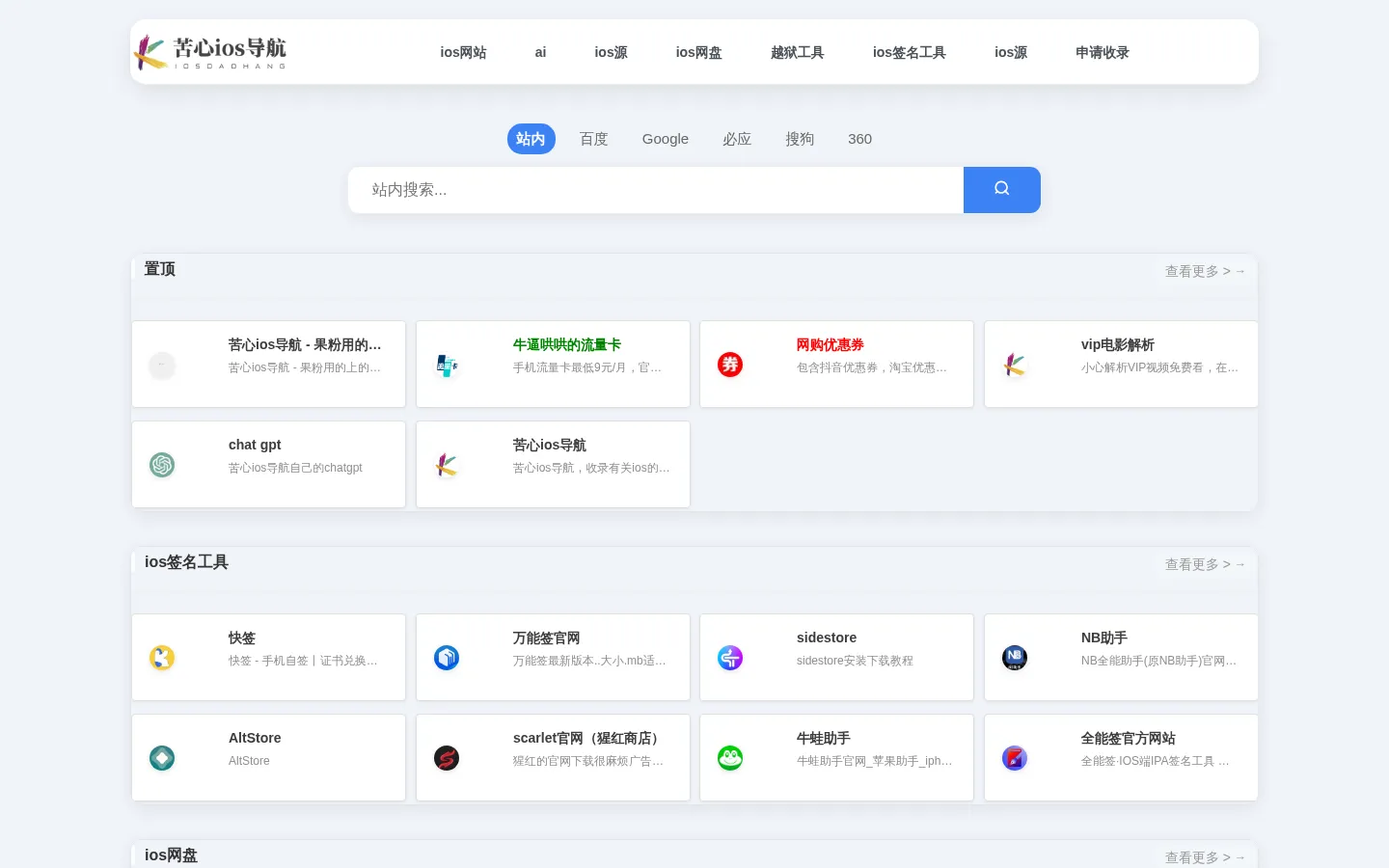Open the 申请收录 nav menu item
1389x868 pixels.
(1103, 52)
